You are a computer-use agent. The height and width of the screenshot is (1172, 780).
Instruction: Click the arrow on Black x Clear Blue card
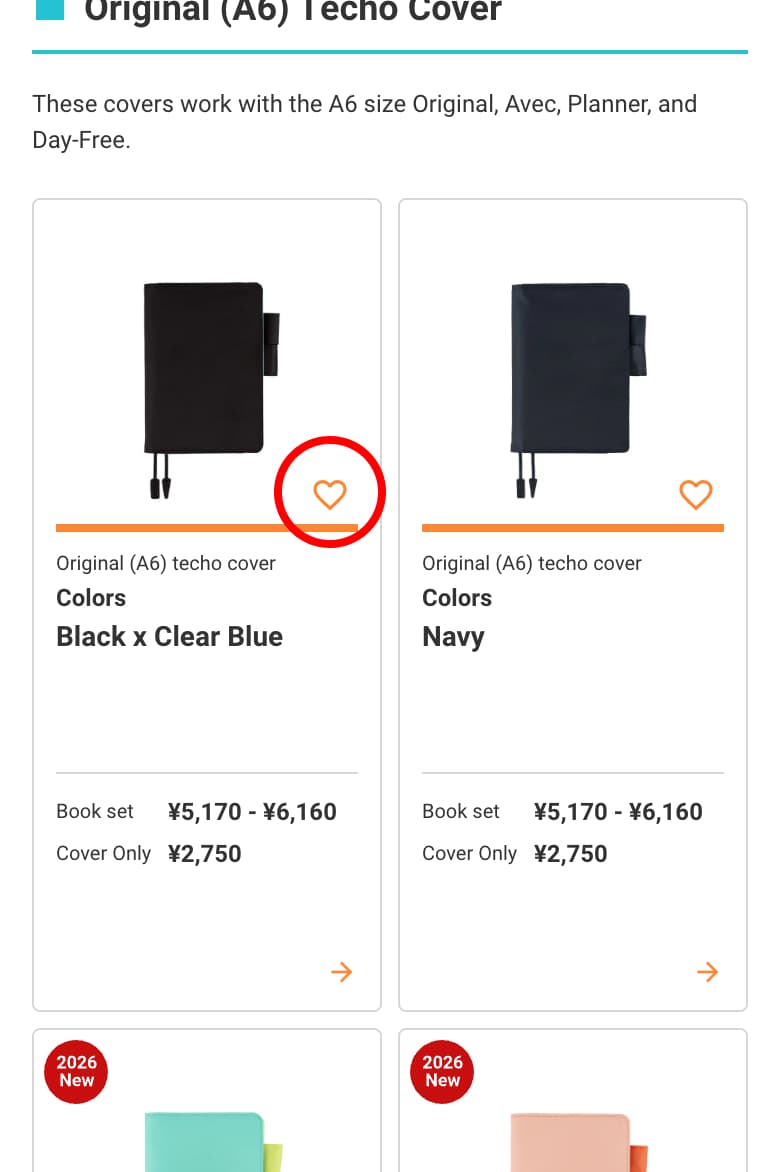coord(342,972)
